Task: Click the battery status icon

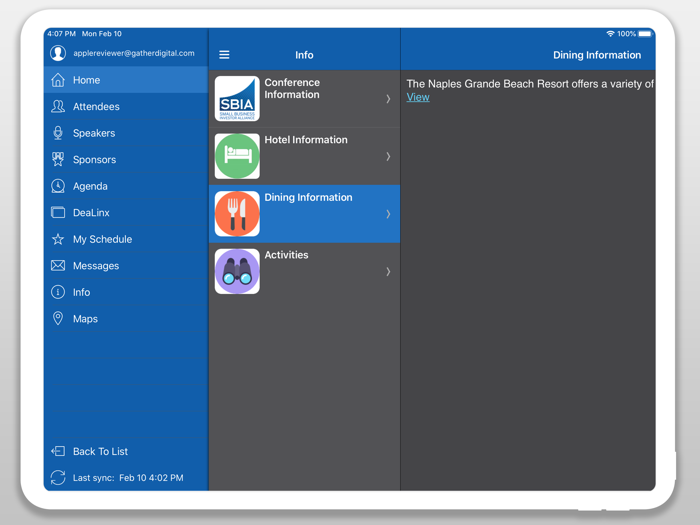Action: tap(645, 34)
